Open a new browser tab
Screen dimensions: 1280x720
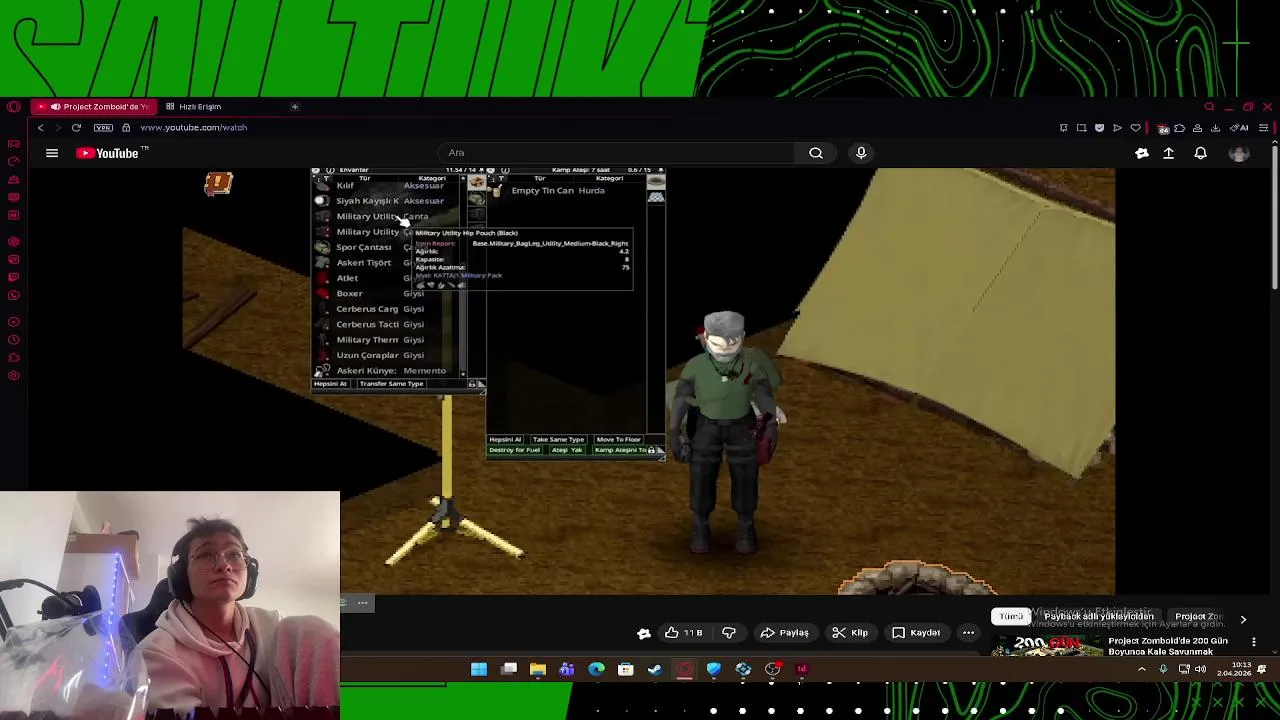click(294, 107)
